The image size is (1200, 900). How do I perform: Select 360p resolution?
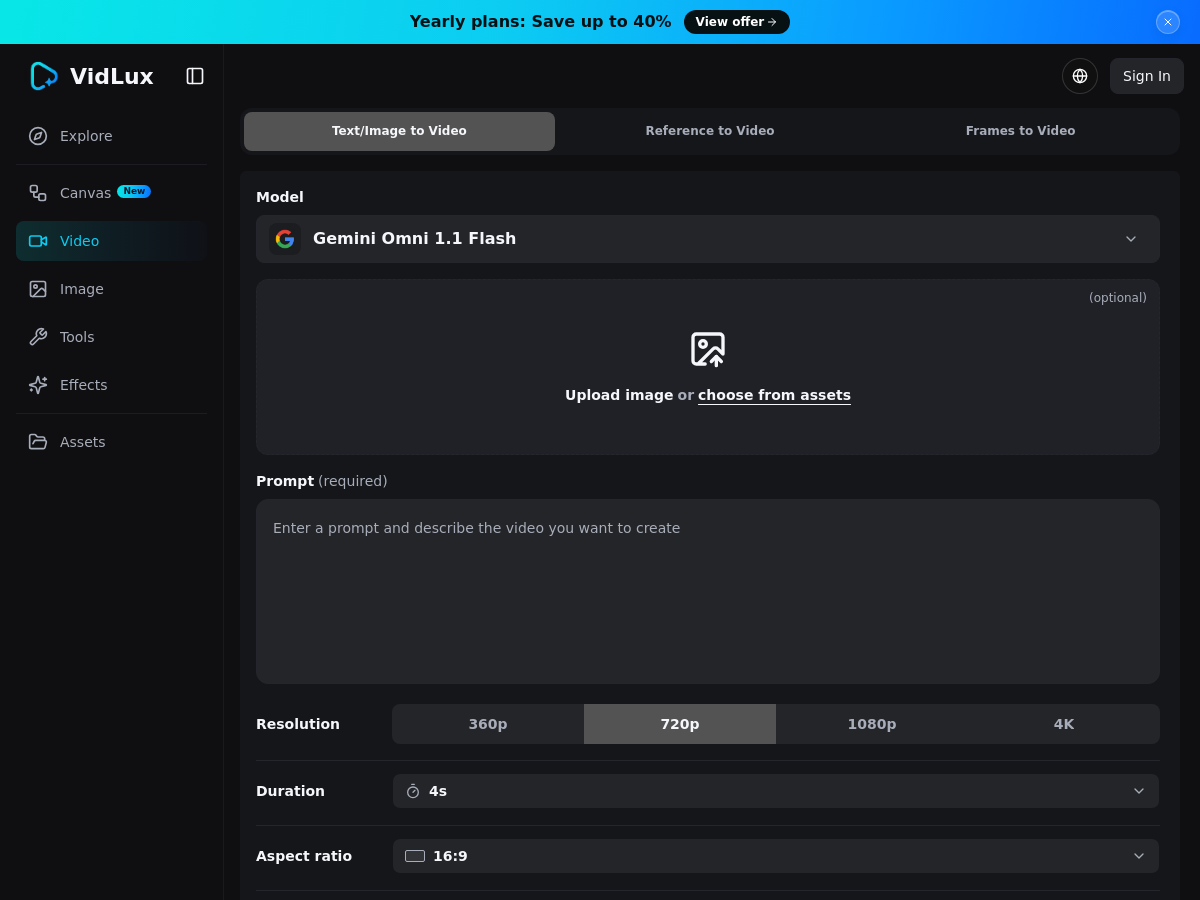pyautogui.click(x=488, y=724)
